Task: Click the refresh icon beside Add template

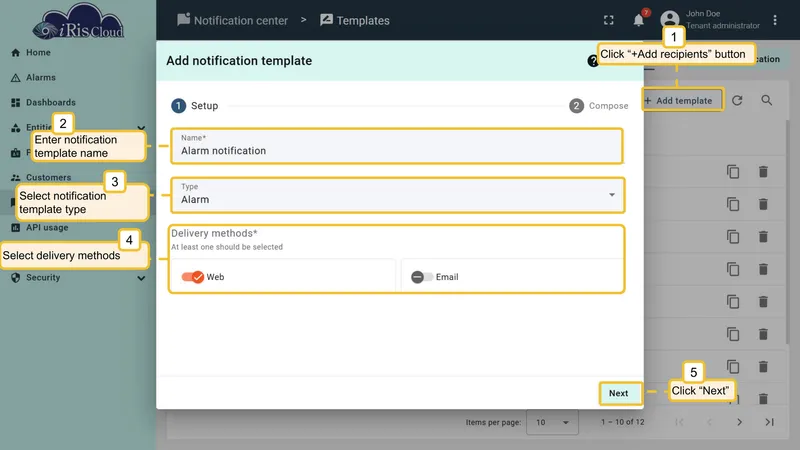Action: [x=737, y=101]
